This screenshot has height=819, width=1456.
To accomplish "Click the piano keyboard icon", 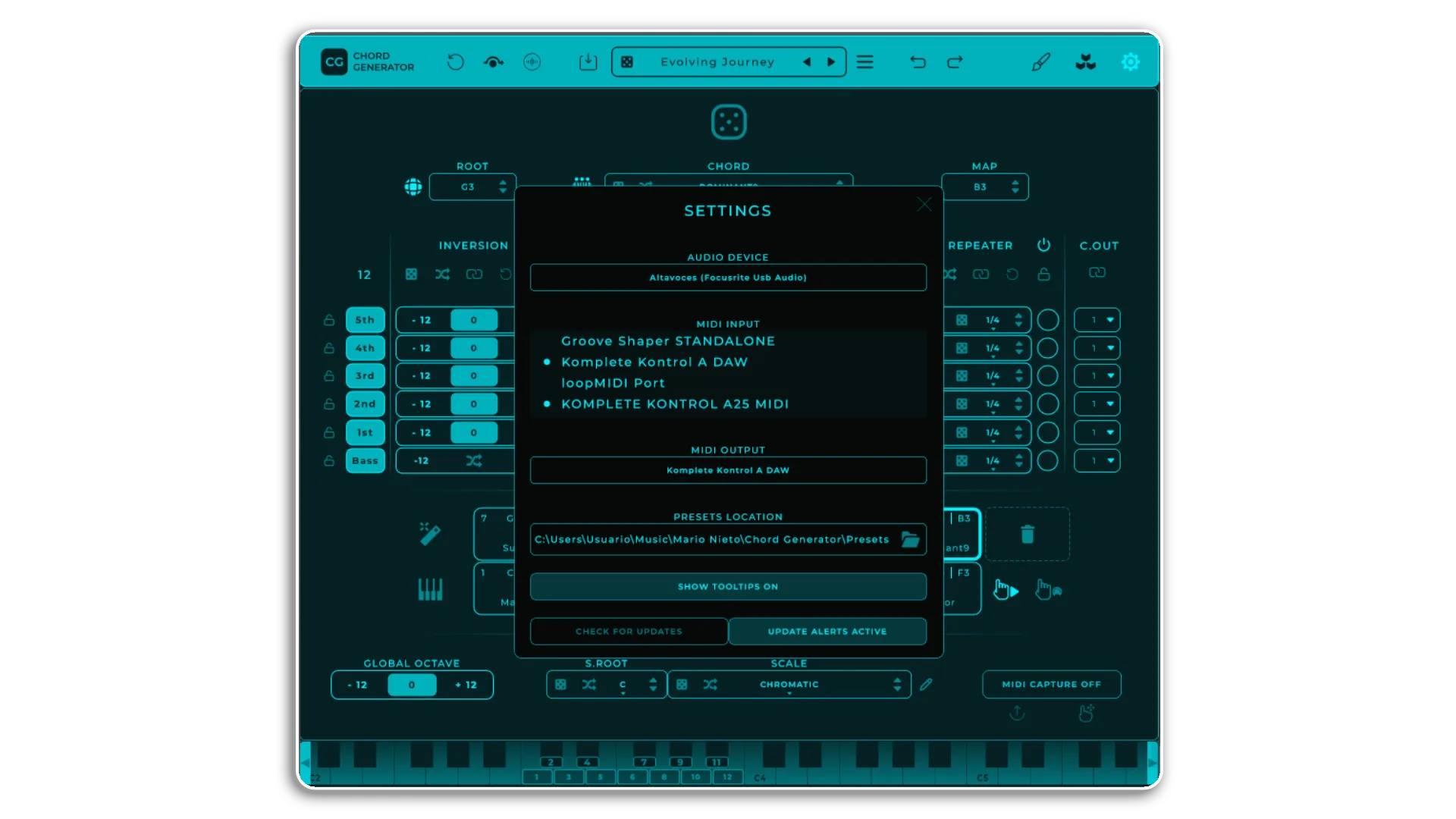I will click(430, 589).
